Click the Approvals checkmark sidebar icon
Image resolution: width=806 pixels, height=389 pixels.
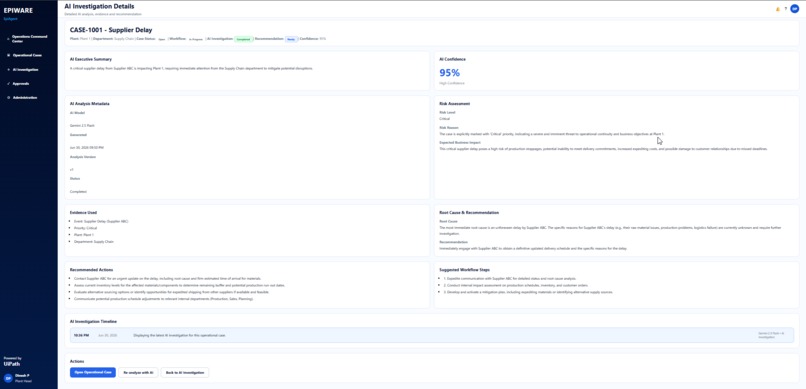(8, 83)
